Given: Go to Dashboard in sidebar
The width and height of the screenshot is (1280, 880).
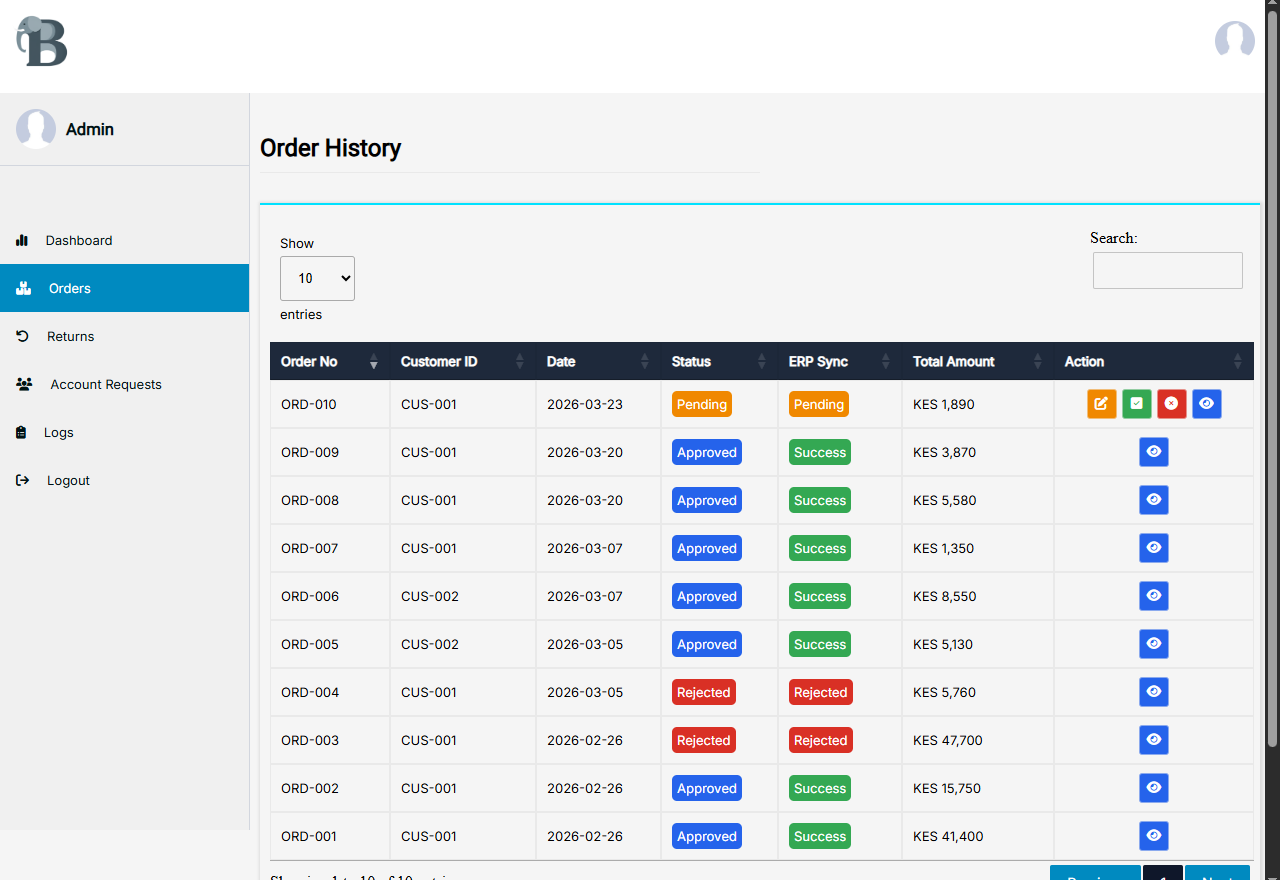Looking at the screenshot, I should (x=124, y=240).
